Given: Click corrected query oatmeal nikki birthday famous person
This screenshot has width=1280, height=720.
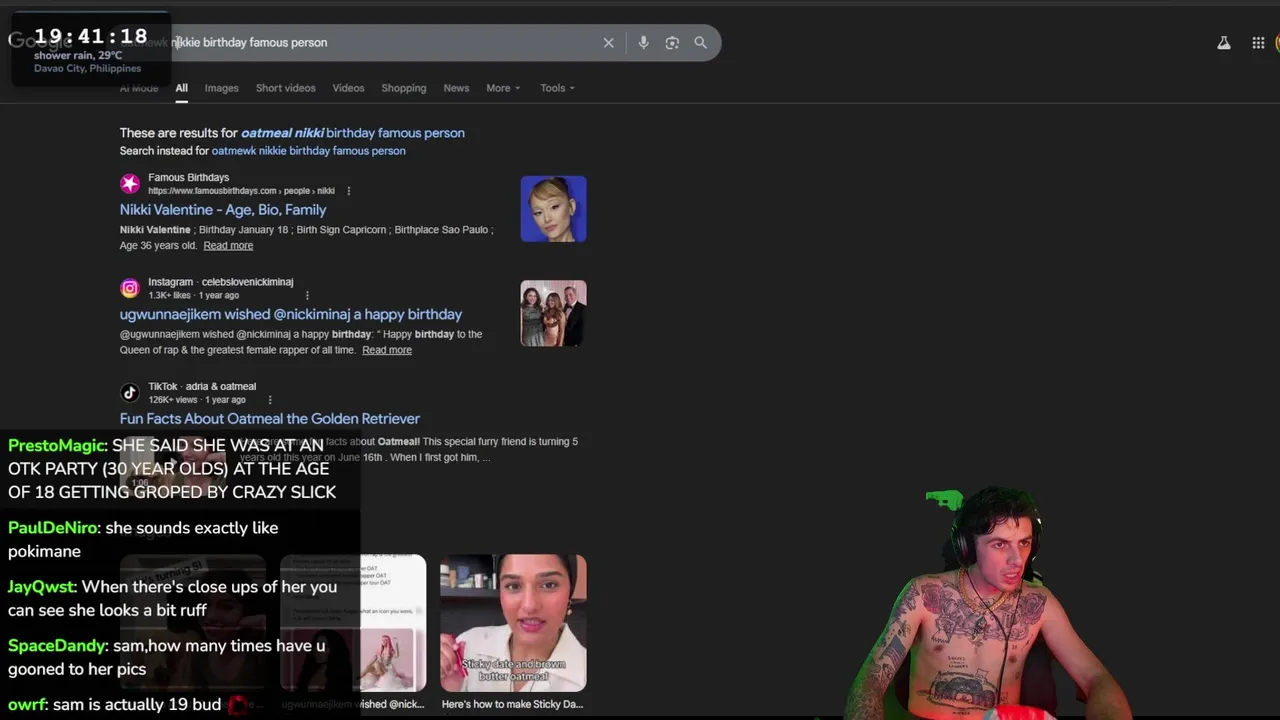Looking at the screenshot, I should pyautogui.click(x=352, y=133).
